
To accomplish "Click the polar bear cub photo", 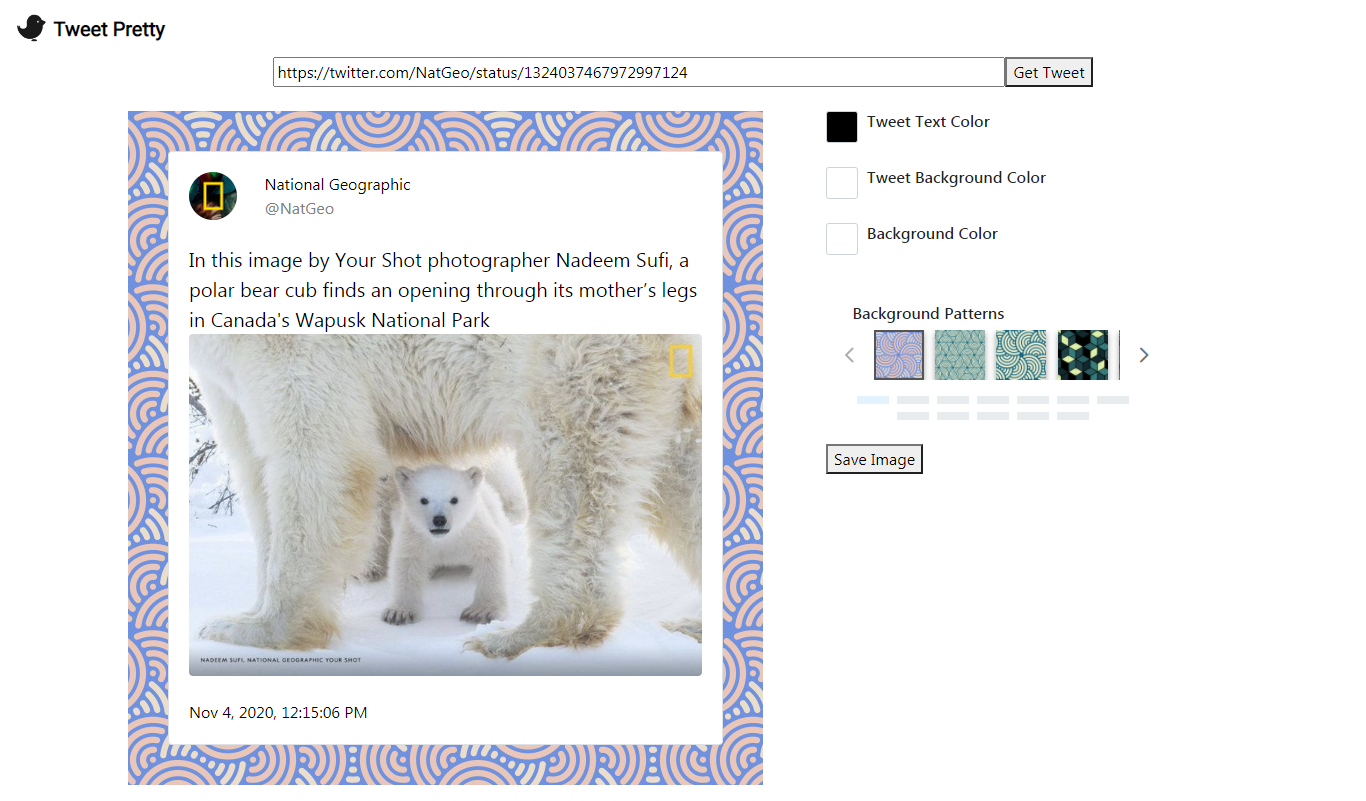I will [445, 505].
